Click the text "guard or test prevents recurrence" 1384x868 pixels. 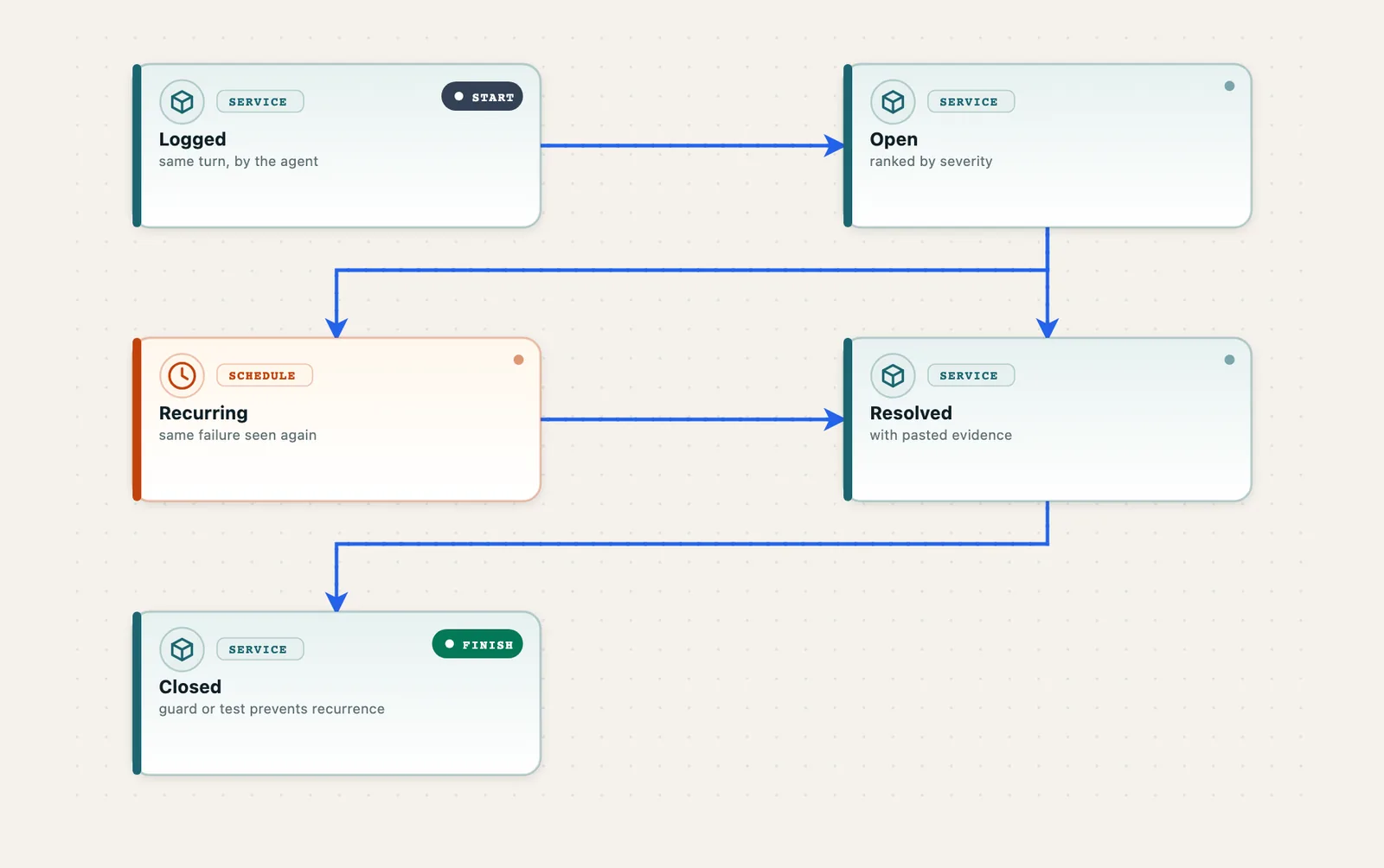point(272,709)
